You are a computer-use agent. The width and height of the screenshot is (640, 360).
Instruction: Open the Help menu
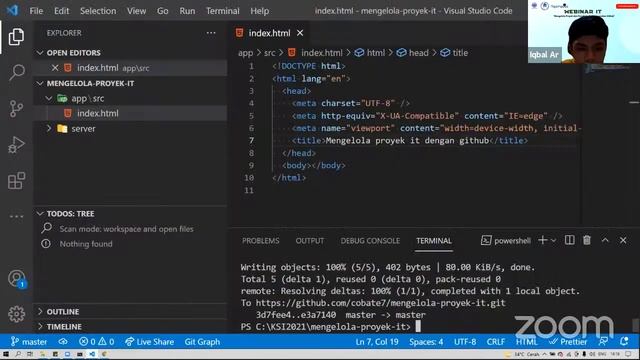(x=260, y=11)
